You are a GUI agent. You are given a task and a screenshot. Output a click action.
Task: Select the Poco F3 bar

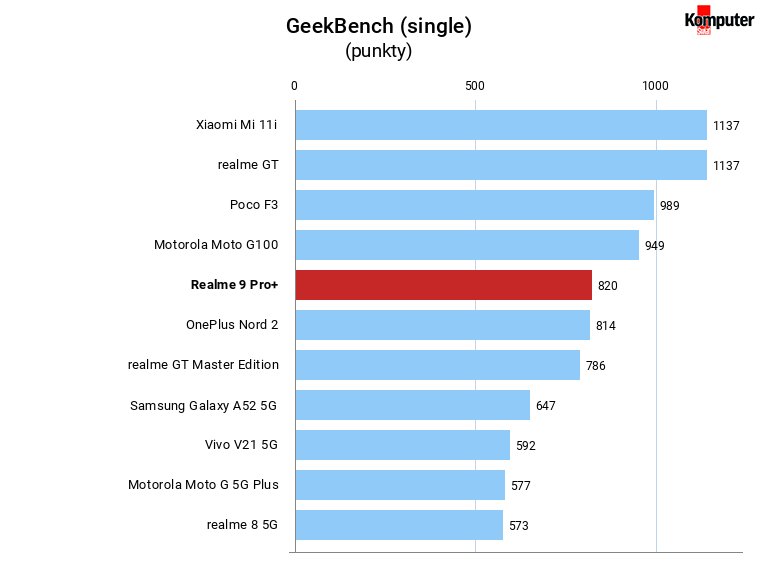tap(475, 205)
